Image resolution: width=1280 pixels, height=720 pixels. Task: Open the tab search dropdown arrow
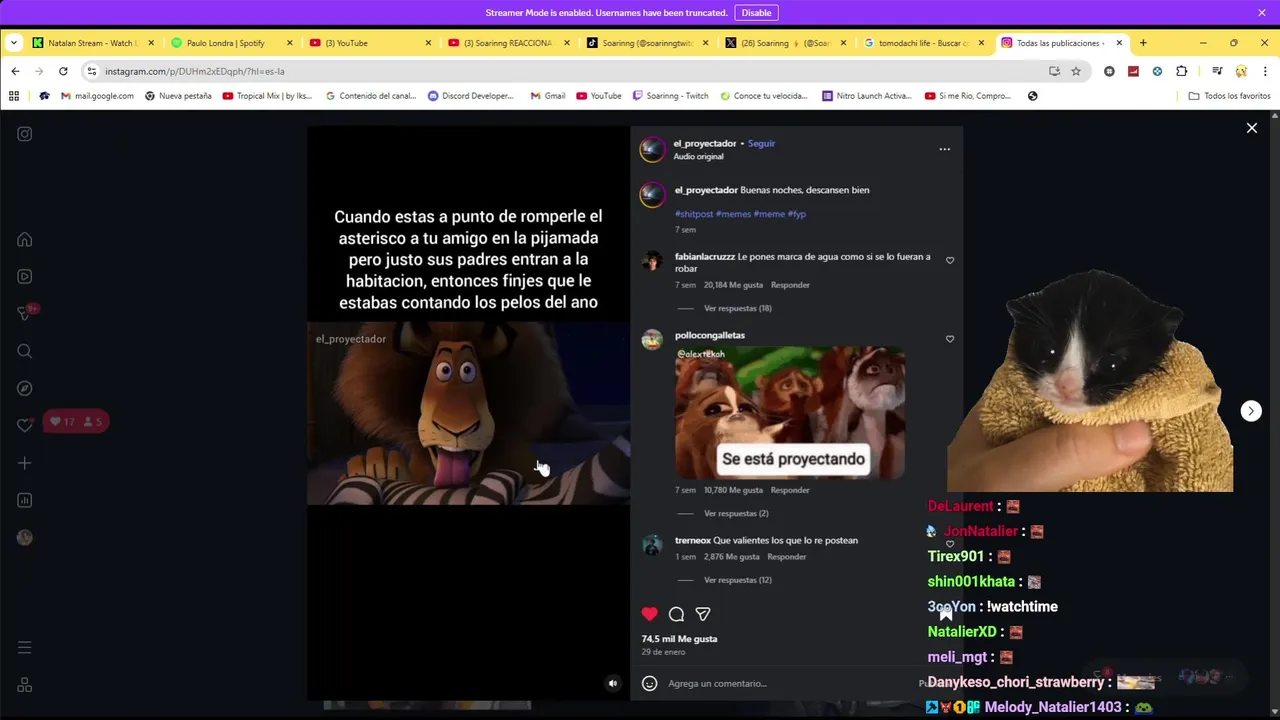coord(13,43)
